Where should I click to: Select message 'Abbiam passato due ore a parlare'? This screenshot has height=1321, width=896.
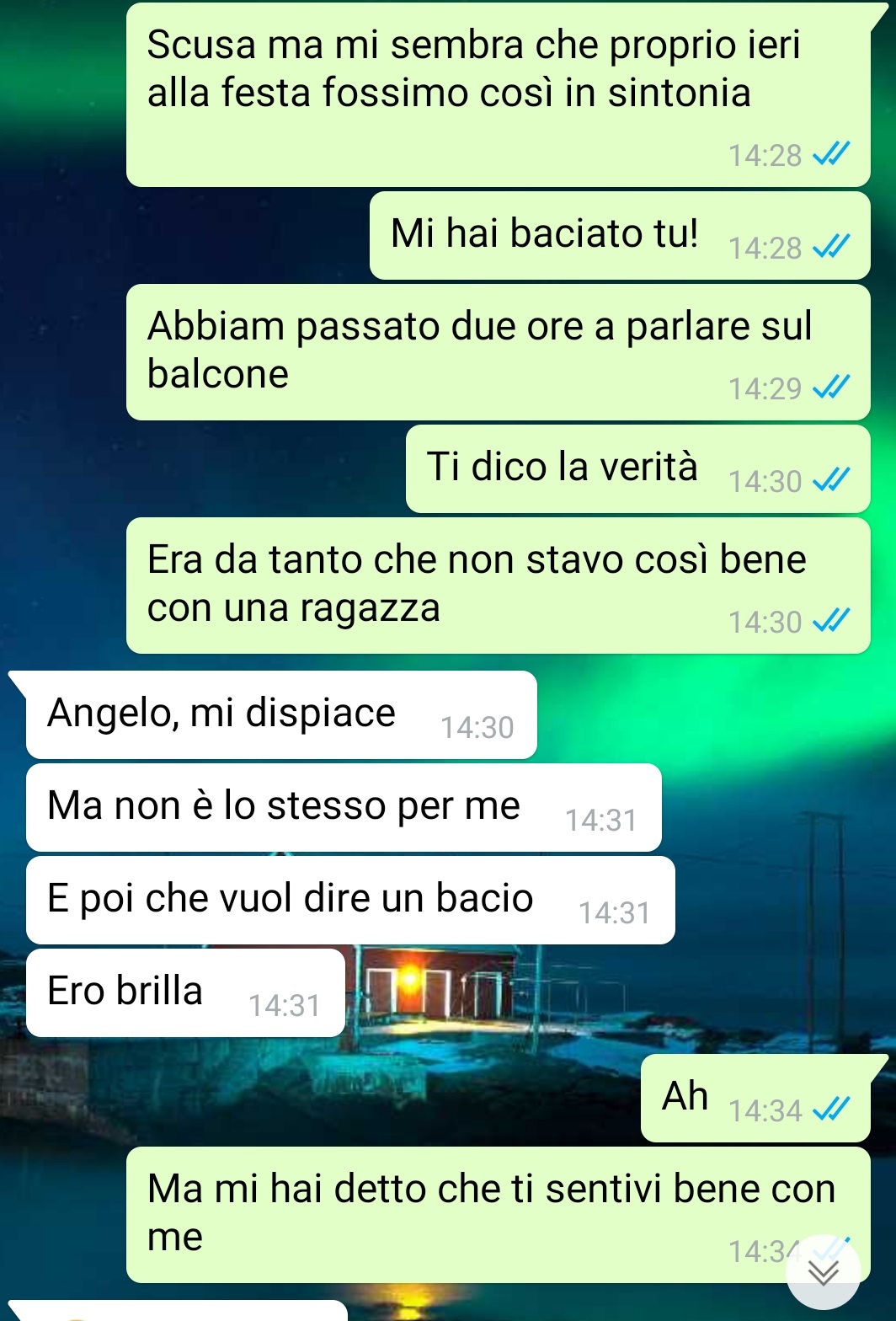tap(499, 352)
